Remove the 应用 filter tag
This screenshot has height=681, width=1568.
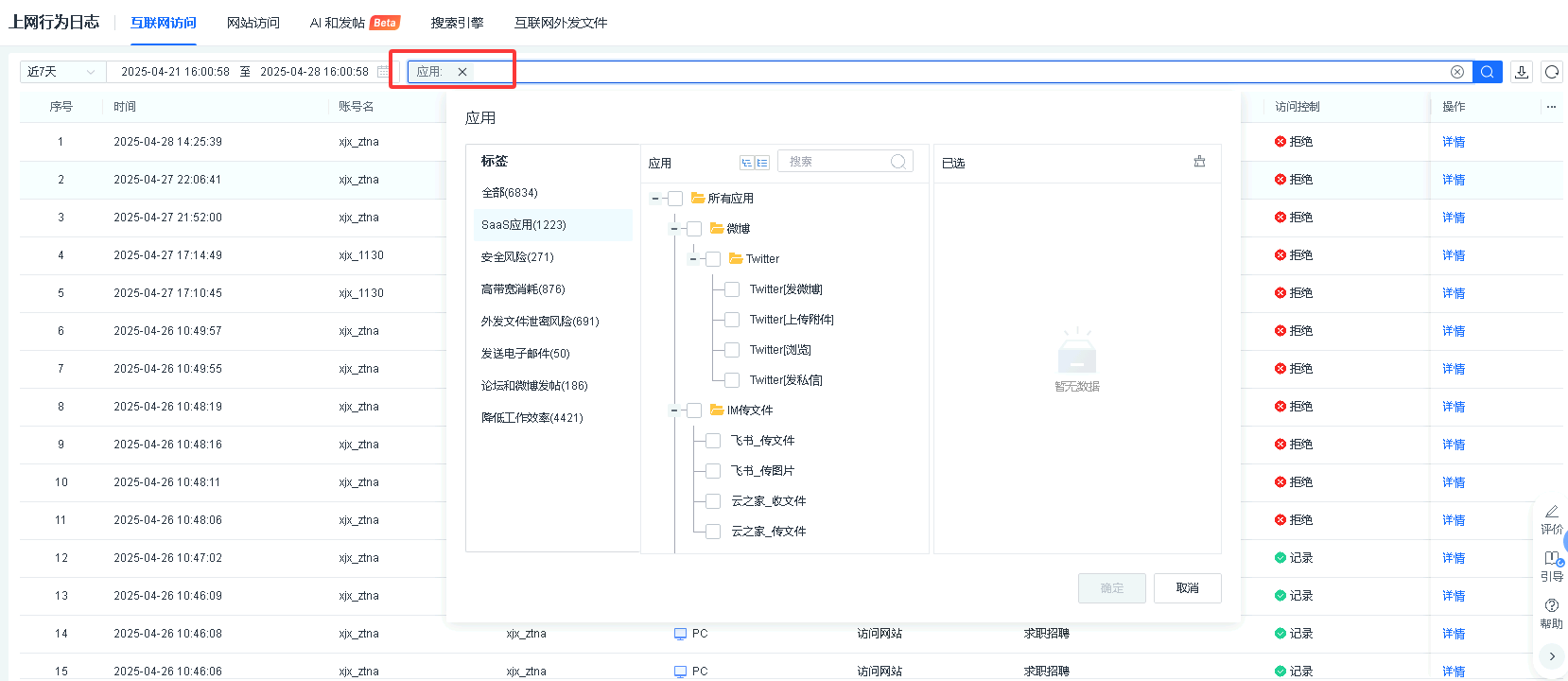(462, 72)
